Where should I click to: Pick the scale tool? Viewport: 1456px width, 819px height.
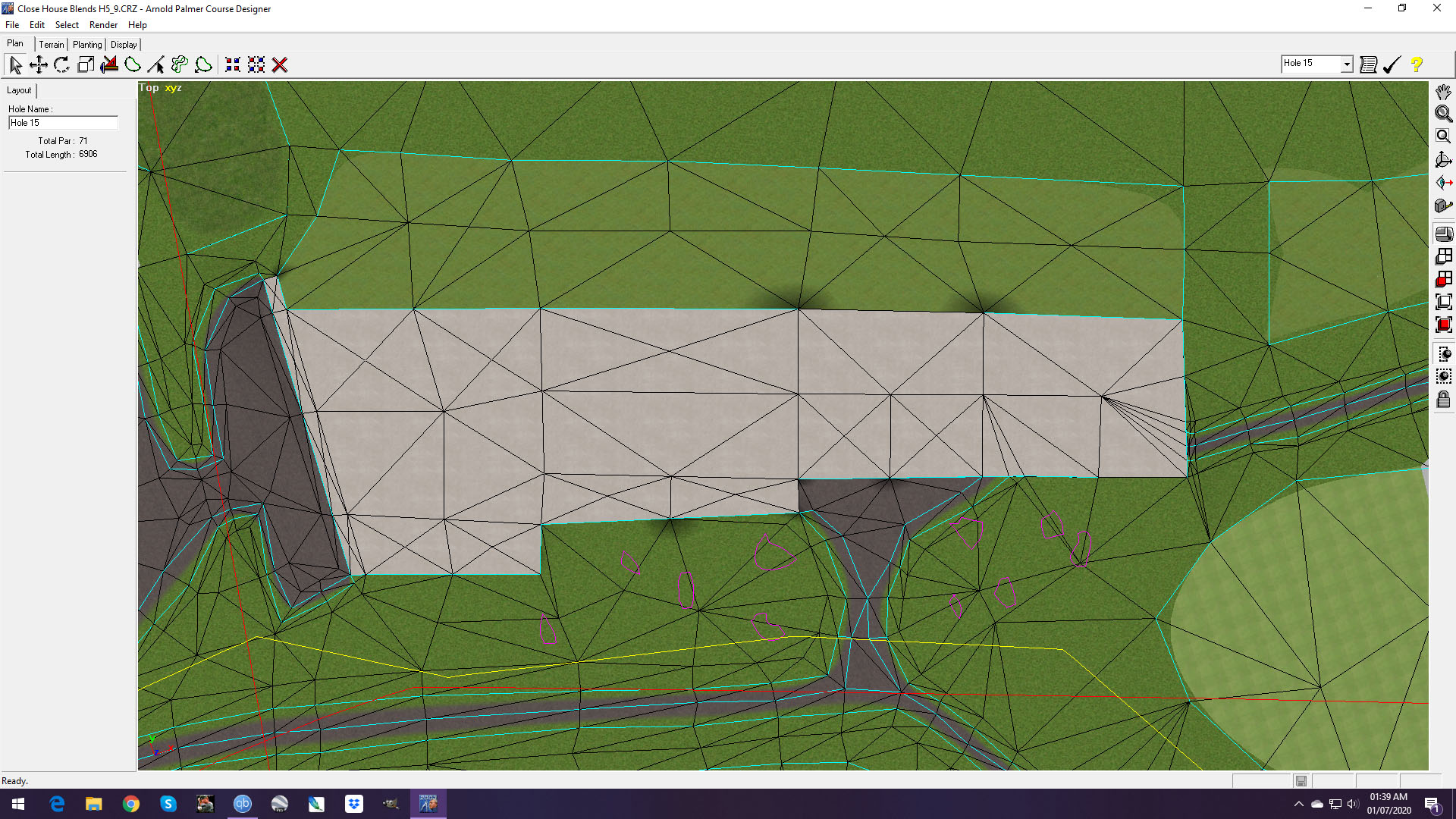tap(86, 65)
